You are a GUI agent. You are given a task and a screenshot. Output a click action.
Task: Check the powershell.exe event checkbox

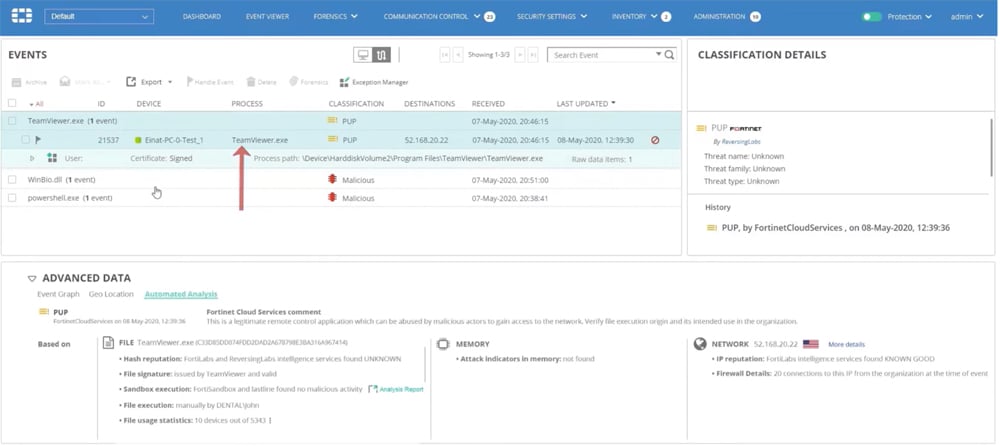(12, 198)
